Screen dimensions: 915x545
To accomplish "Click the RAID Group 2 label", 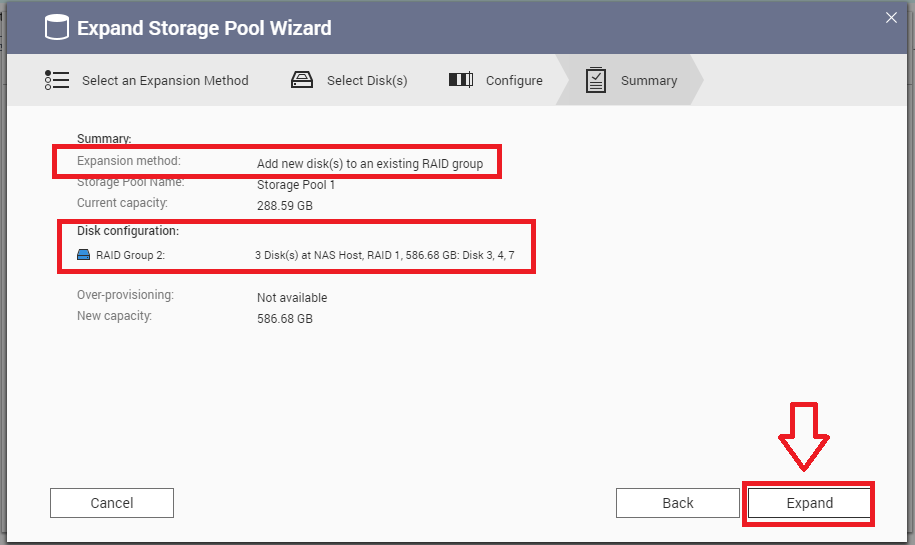I will click(130, 255).
